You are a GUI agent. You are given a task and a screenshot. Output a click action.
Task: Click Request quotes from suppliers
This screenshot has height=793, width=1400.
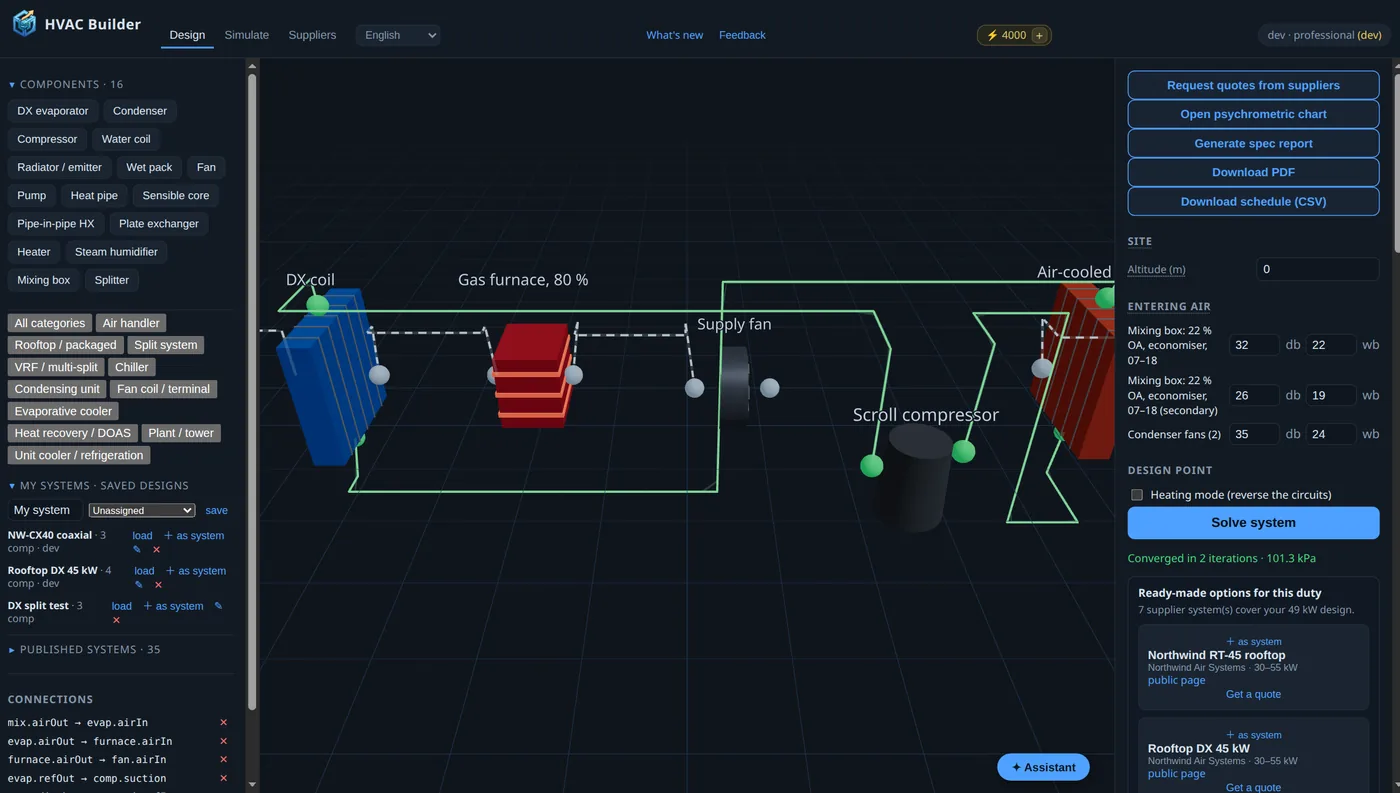[1253, 85]
